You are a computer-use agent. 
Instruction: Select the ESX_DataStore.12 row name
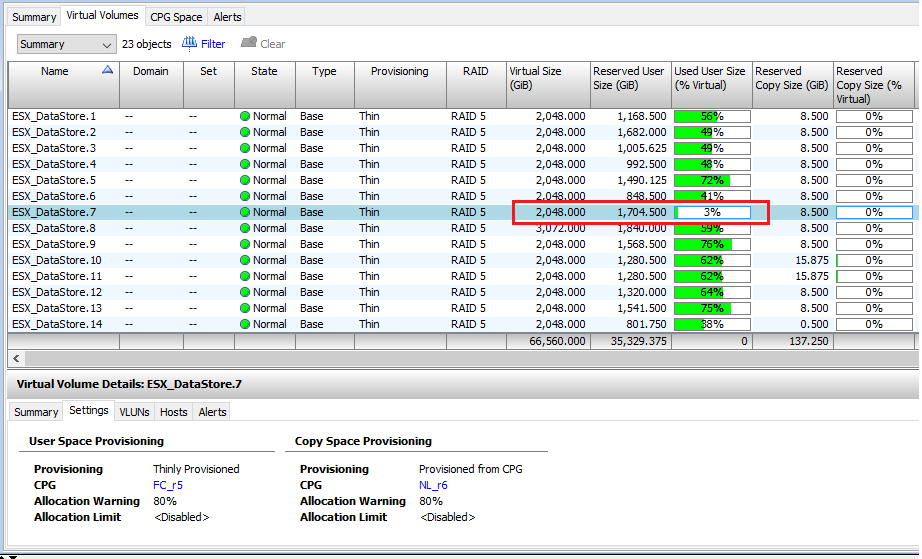[57, 292]
